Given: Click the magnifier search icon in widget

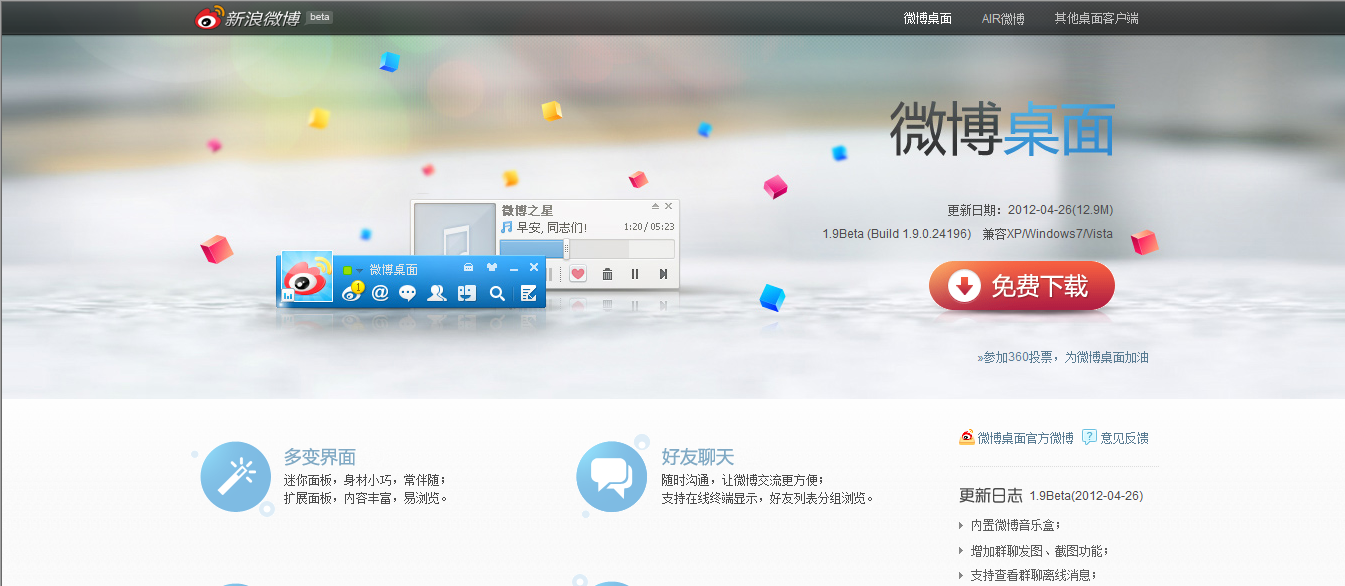Looking at the screenshot, I should click(496, 293).
